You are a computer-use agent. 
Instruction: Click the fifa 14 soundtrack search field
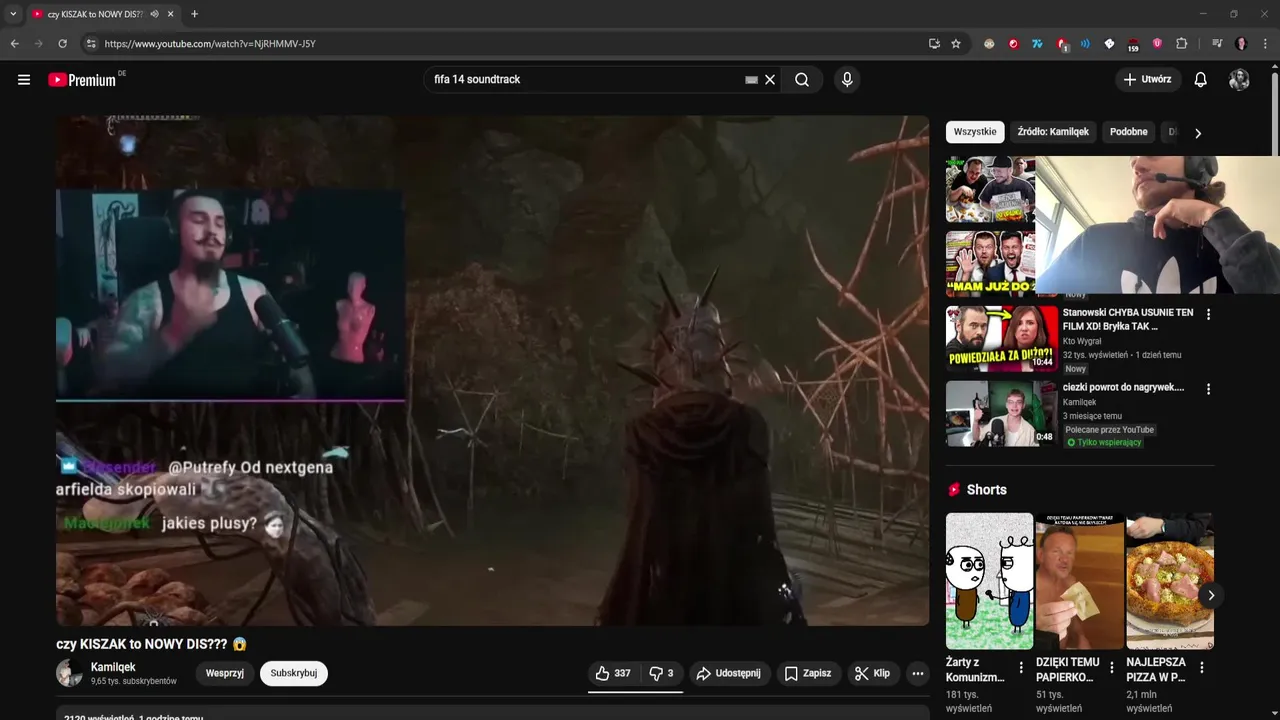(x=586, y=80)
